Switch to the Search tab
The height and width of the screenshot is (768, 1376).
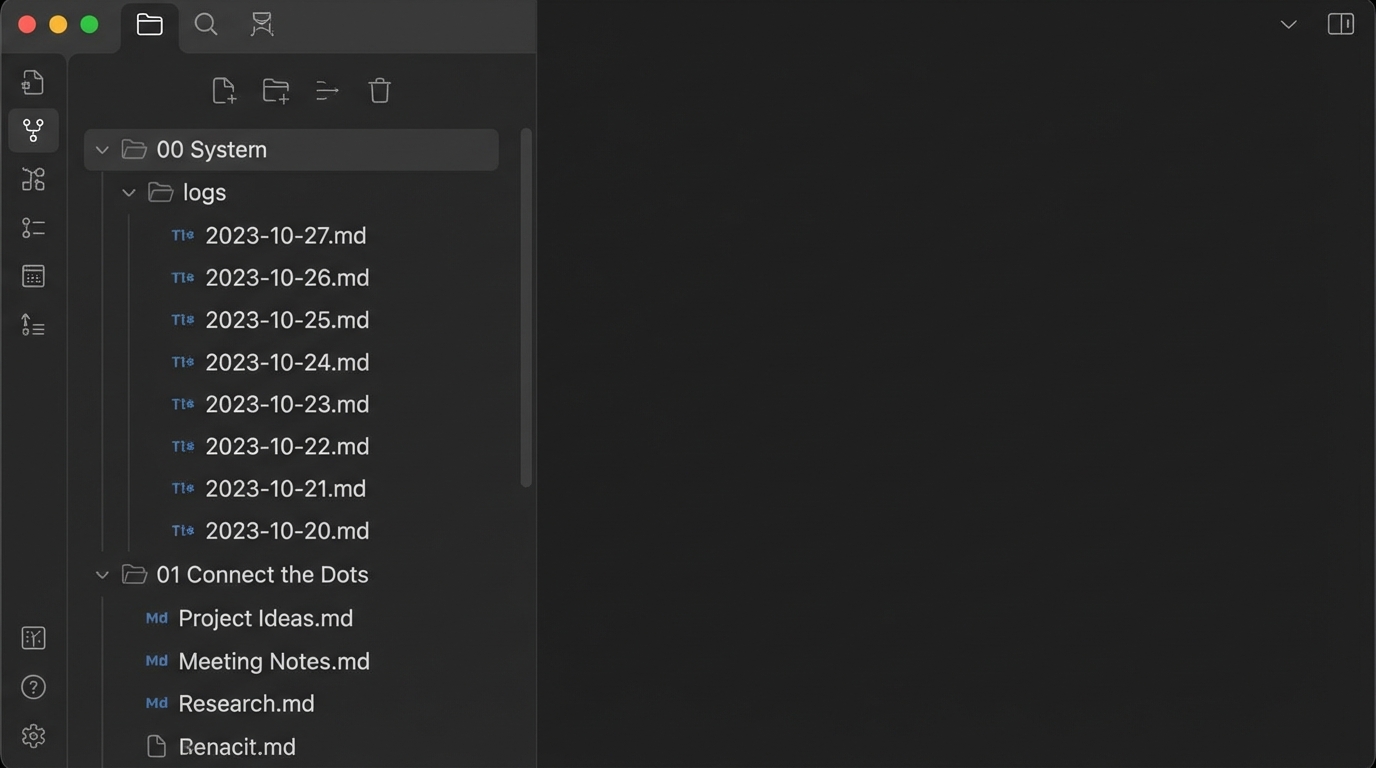click(205, 24)
